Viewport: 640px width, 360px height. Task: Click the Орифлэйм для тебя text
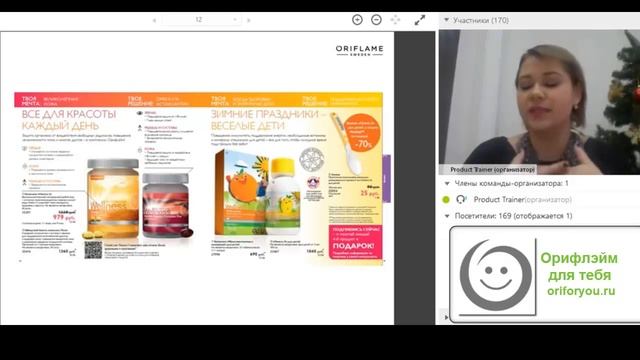579,267
